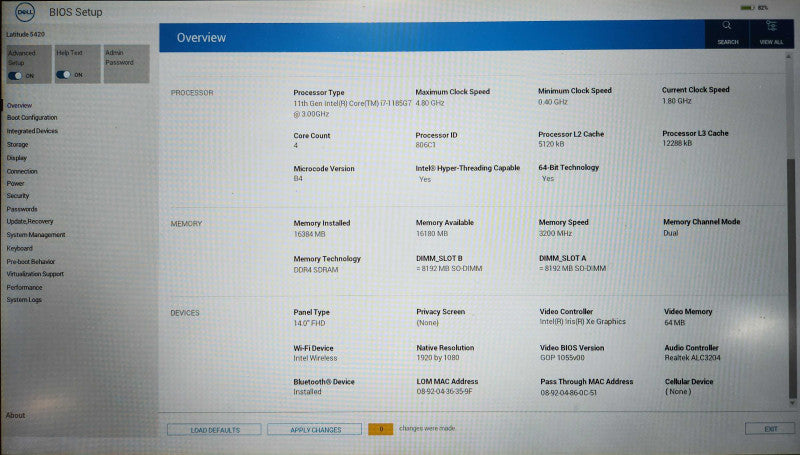Open the View All panel
The height and width of the screenshot is (455, 800).
tap(771, 33)
